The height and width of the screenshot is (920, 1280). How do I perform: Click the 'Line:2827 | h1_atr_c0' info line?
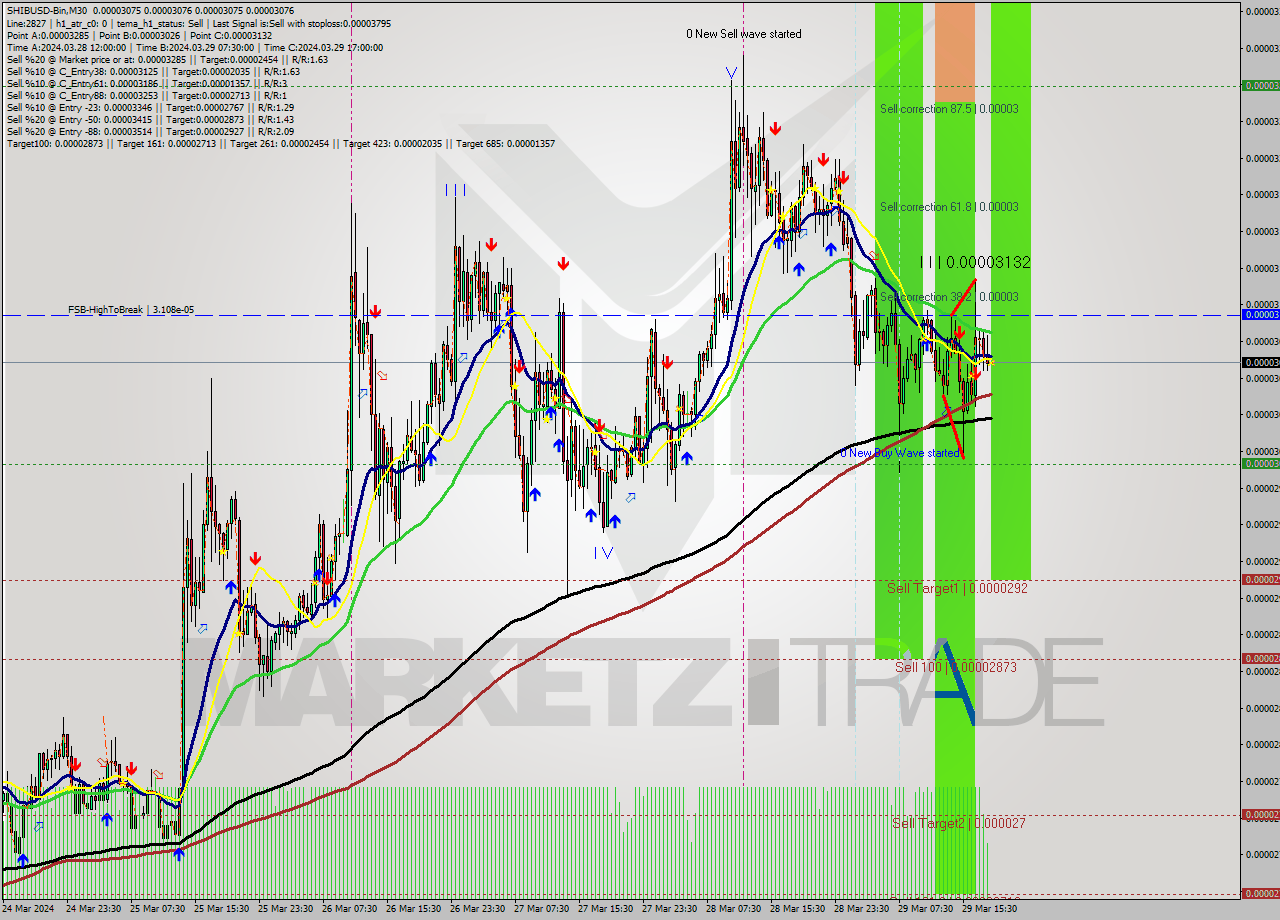199,23
